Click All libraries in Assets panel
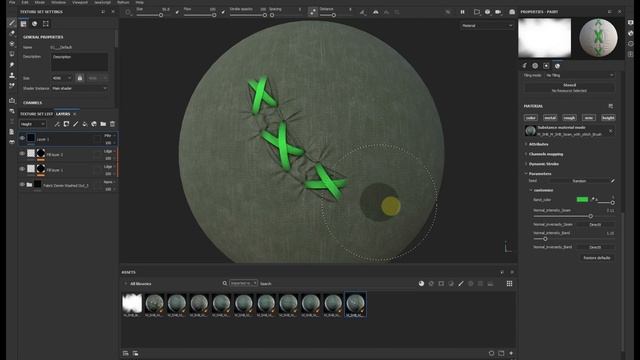640x360 pixels. pos(140,284)
